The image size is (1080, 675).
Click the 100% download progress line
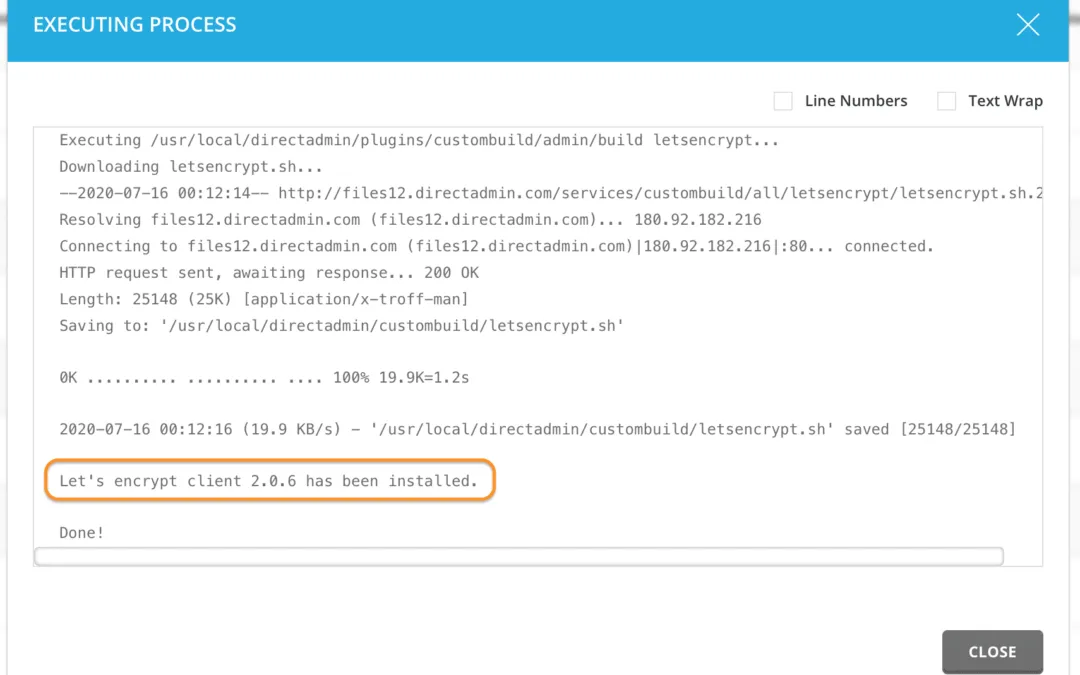tap(265, 377)
